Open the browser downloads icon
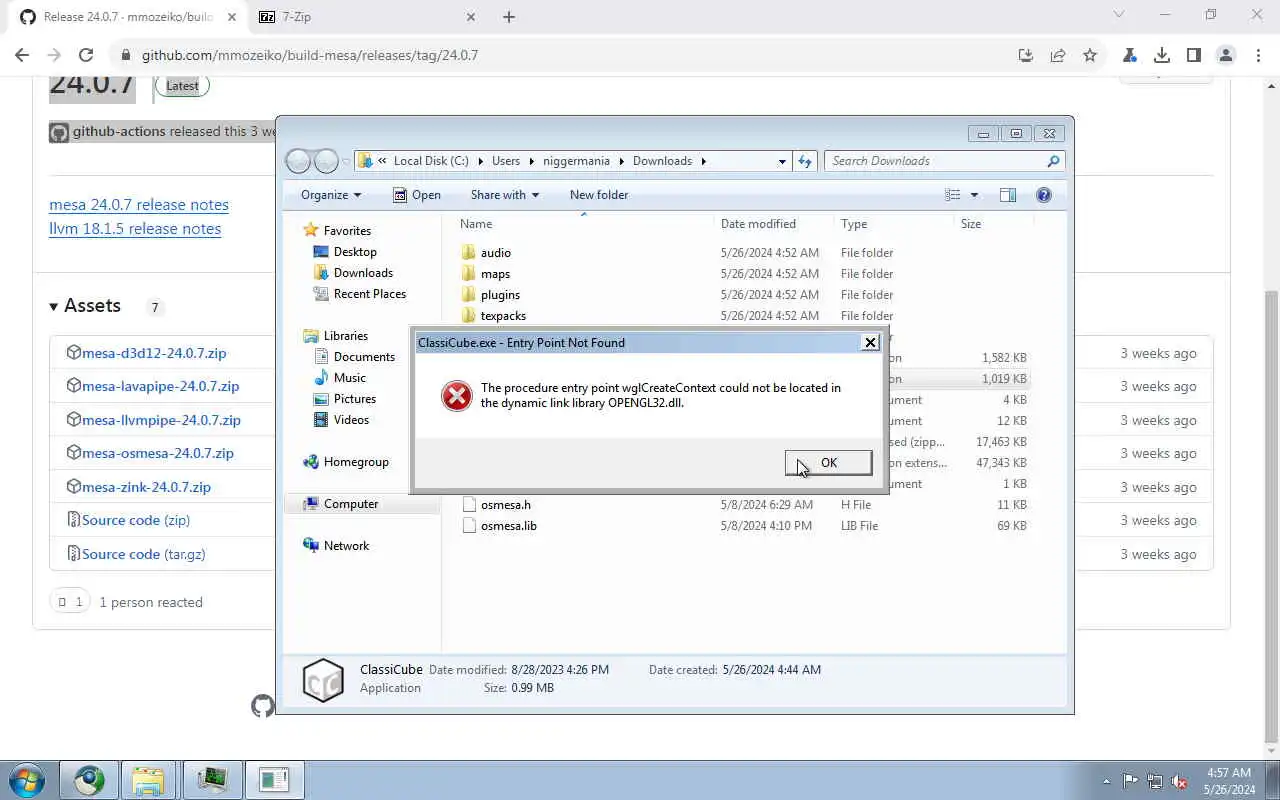 point(1162,55)
